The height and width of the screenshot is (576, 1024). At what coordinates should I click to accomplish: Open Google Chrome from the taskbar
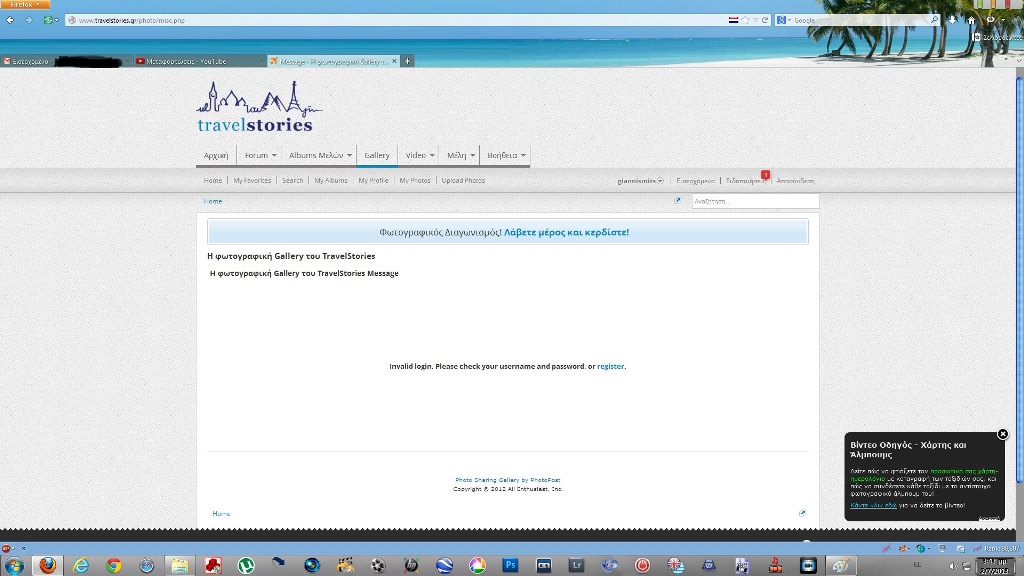tap(113, 565)
